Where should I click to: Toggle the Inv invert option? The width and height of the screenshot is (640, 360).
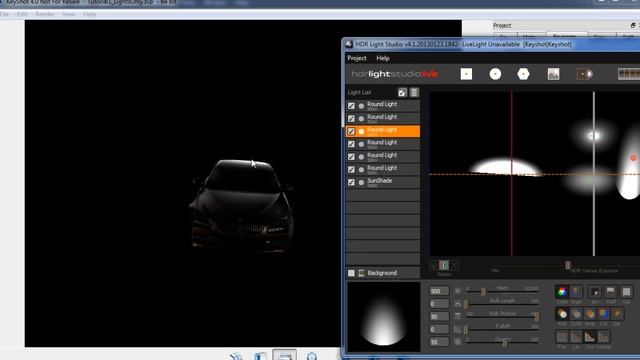click(x=595, y=292)
